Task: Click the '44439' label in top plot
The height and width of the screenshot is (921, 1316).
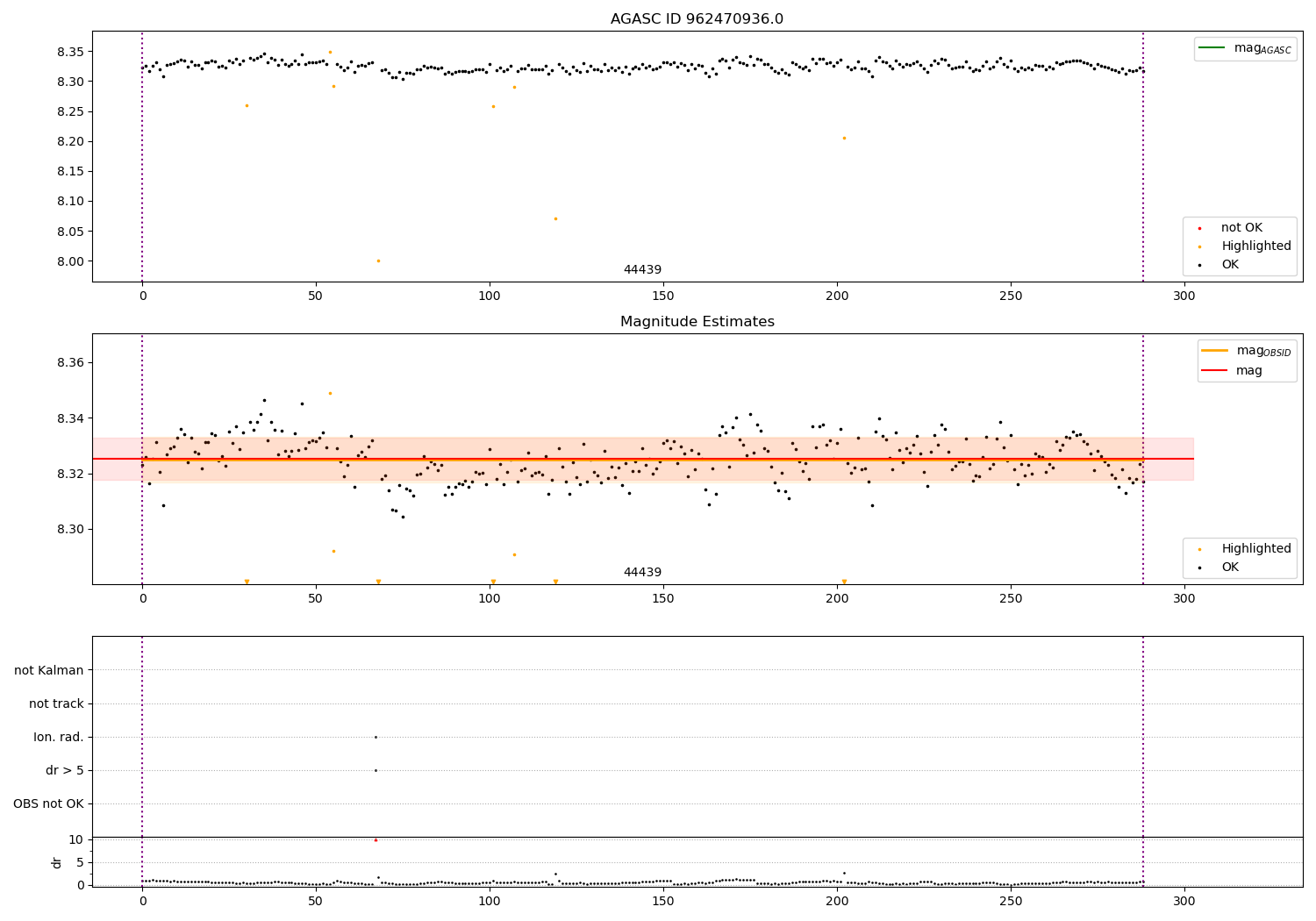Action: [x=642, y=270]
